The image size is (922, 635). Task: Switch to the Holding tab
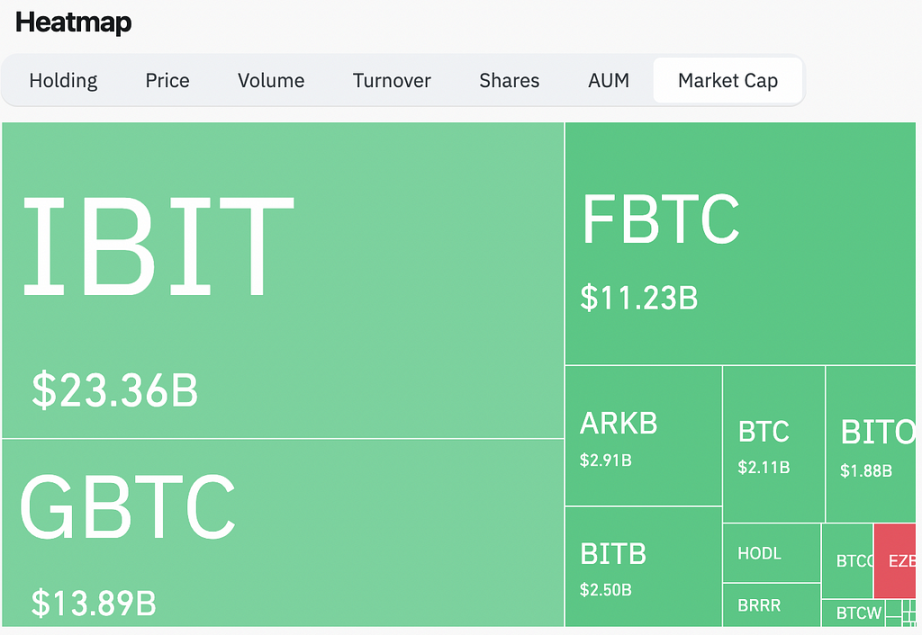64,81
